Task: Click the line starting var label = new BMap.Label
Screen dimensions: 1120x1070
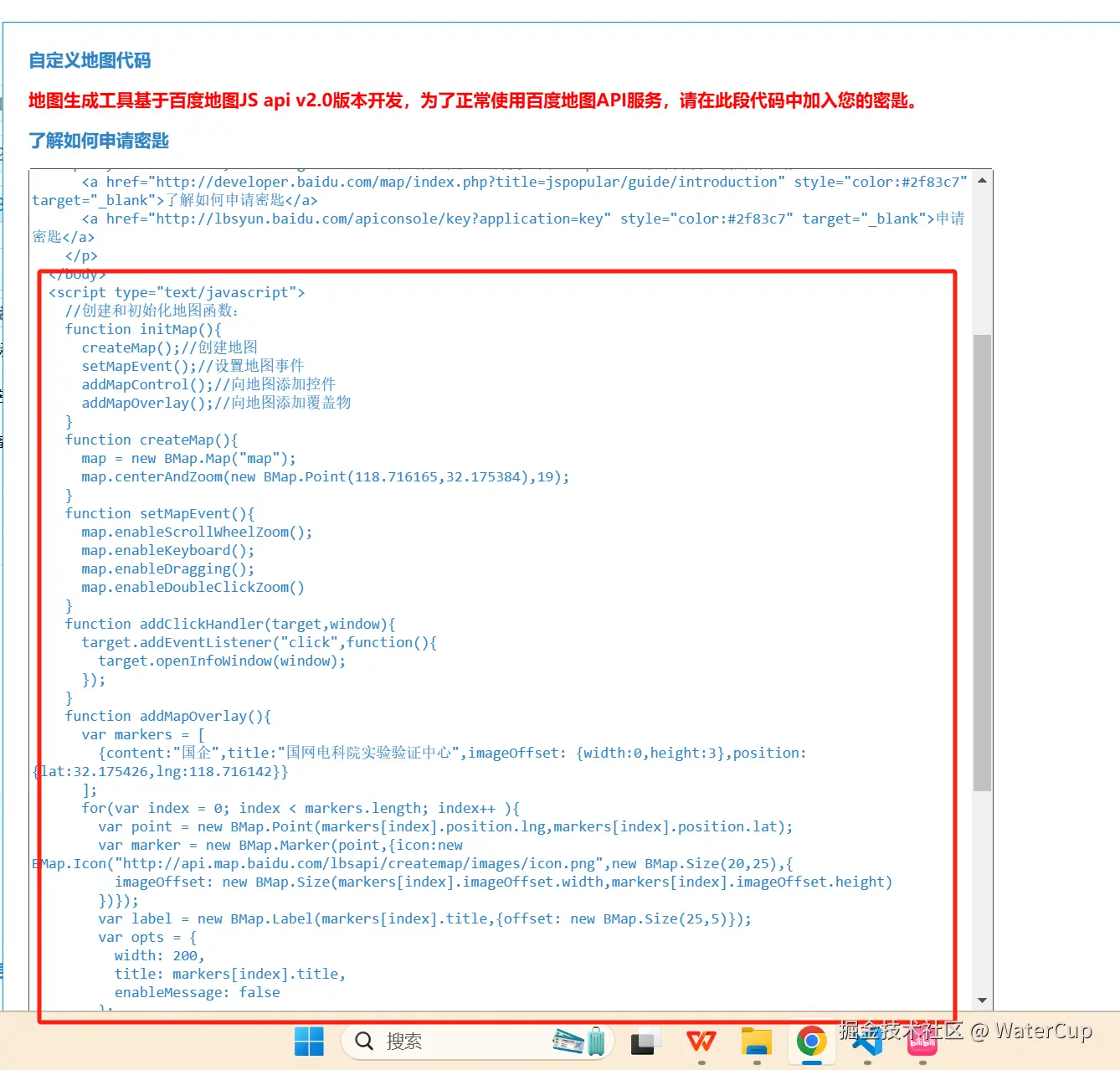Action: [x=424, y=918]
